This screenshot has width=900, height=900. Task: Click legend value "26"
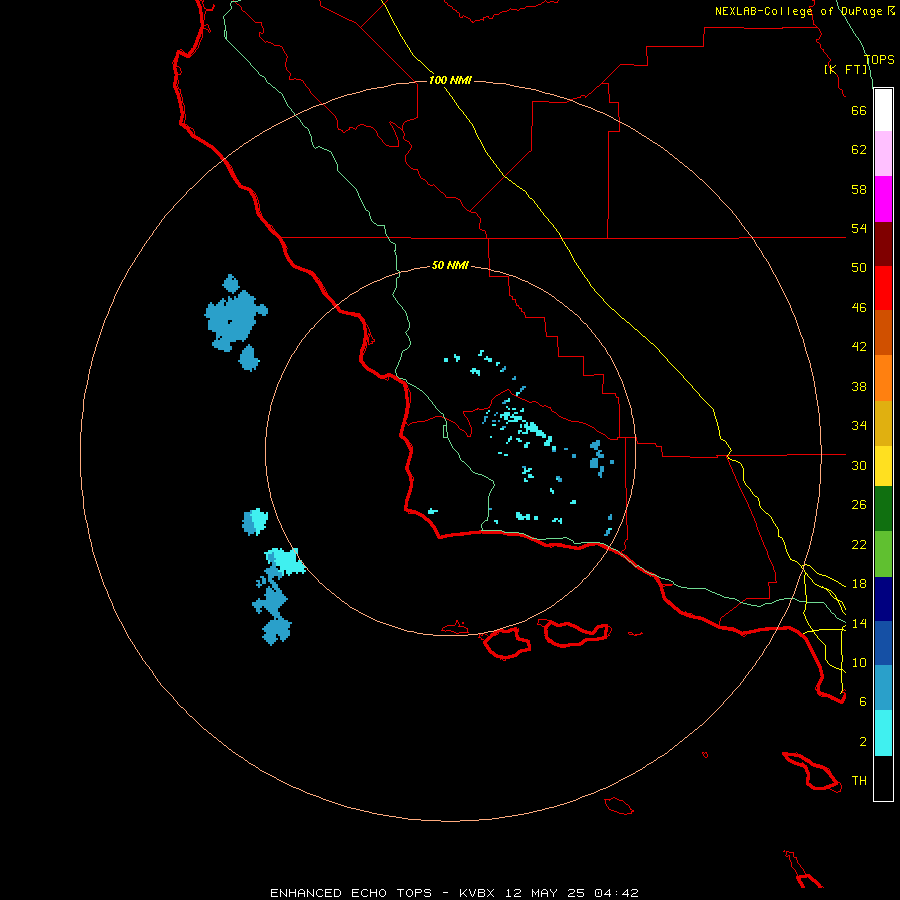859,505
